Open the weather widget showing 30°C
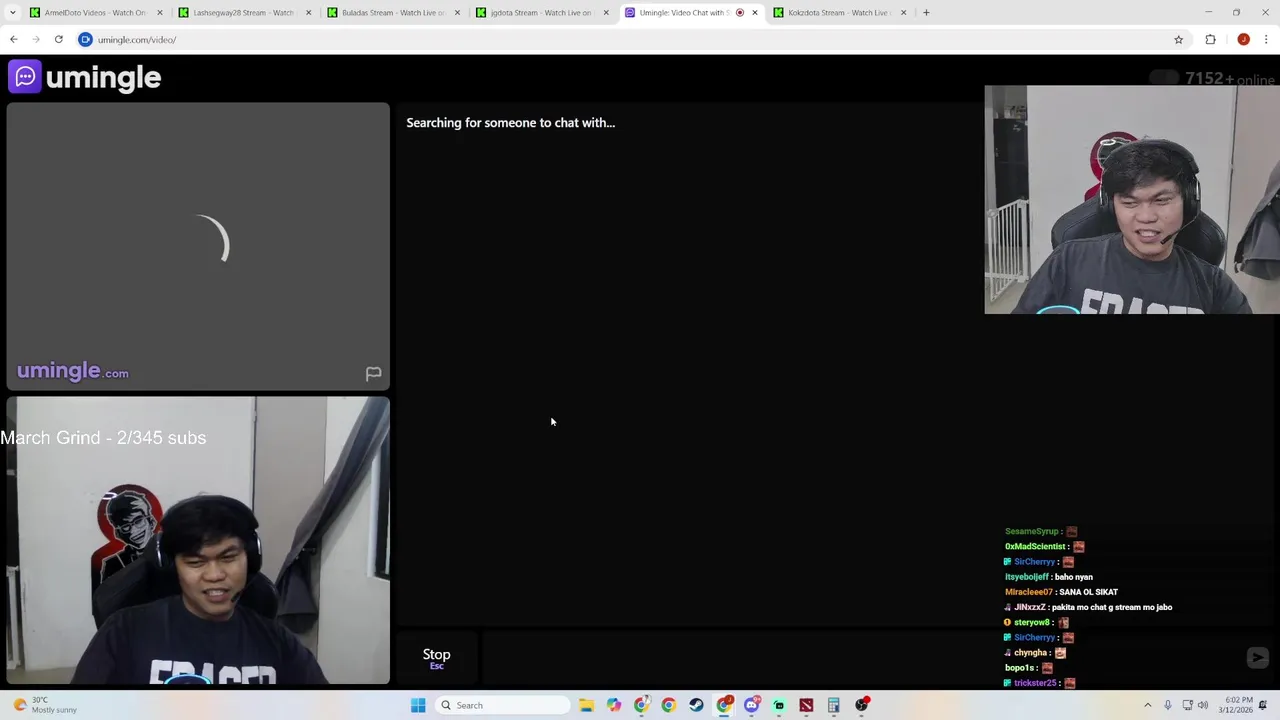 pyautogui.click(x=45, y=705)
